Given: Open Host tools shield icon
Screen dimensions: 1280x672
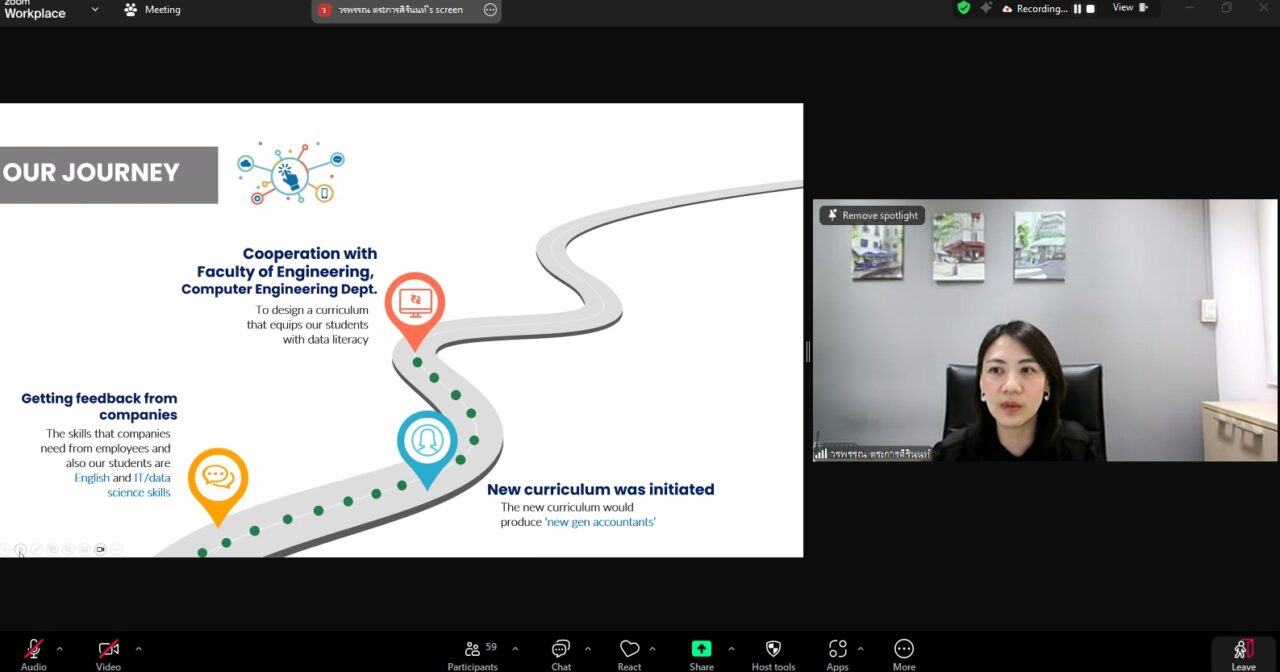Looking at the screenshot, I should 773,650.
